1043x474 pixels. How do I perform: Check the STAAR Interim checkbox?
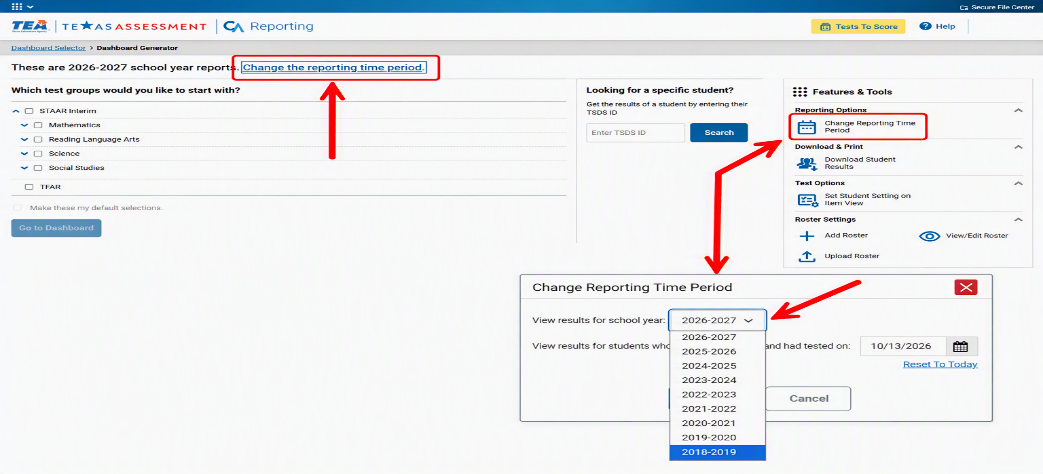point(29,111)
